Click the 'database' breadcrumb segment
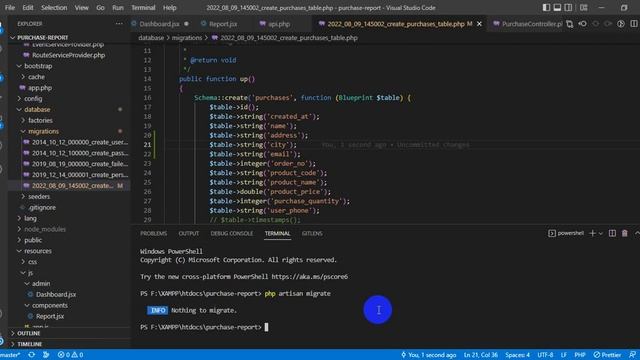 pos(151,38)
